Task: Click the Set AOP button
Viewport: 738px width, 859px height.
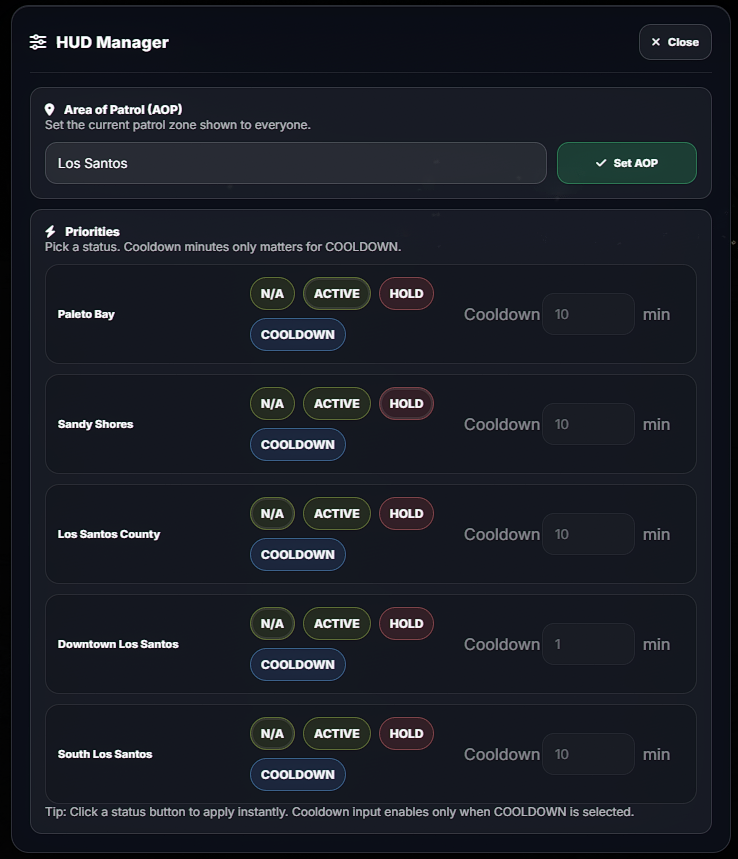Action: coord(627,163)
